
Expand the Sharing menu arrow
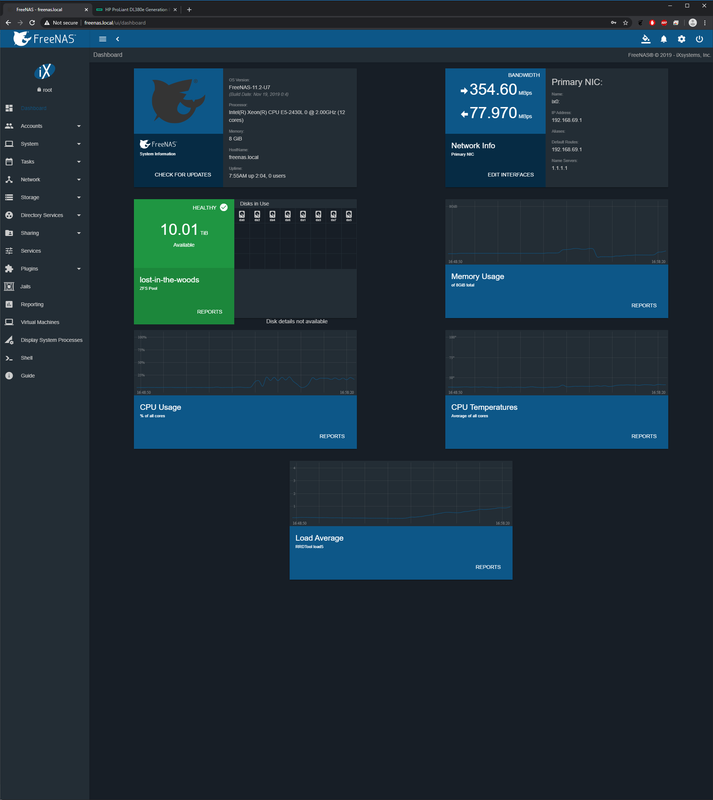tap(79, 233)
